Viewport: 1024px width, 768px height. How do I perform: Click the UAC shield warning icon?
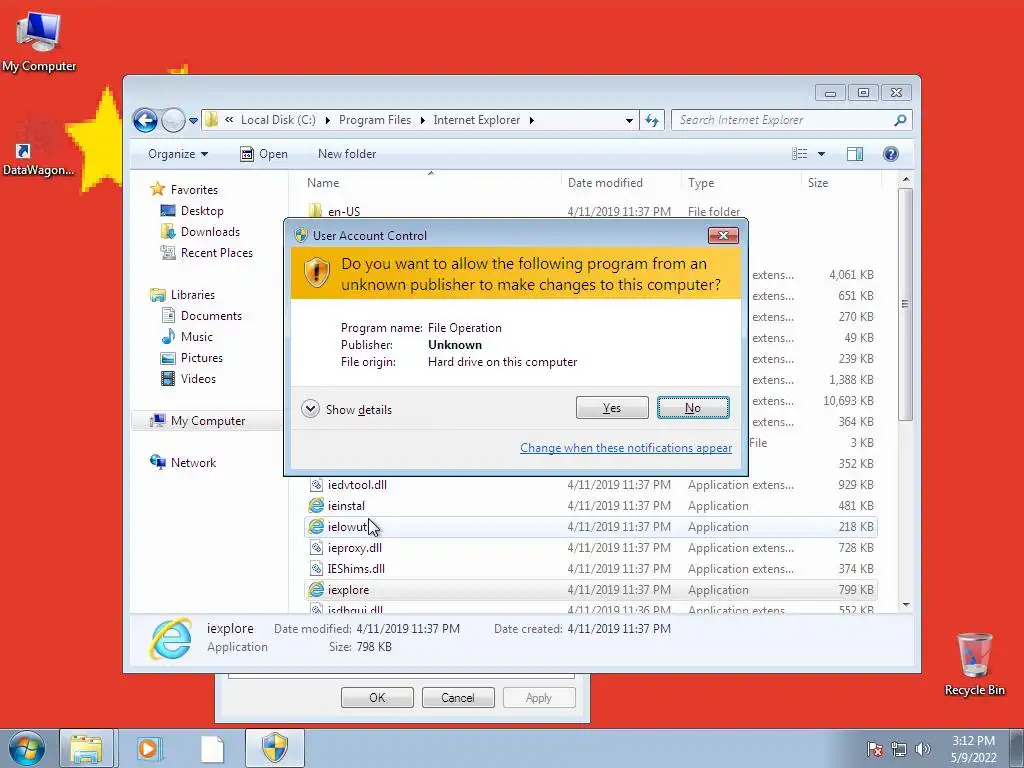pos(317,272)
